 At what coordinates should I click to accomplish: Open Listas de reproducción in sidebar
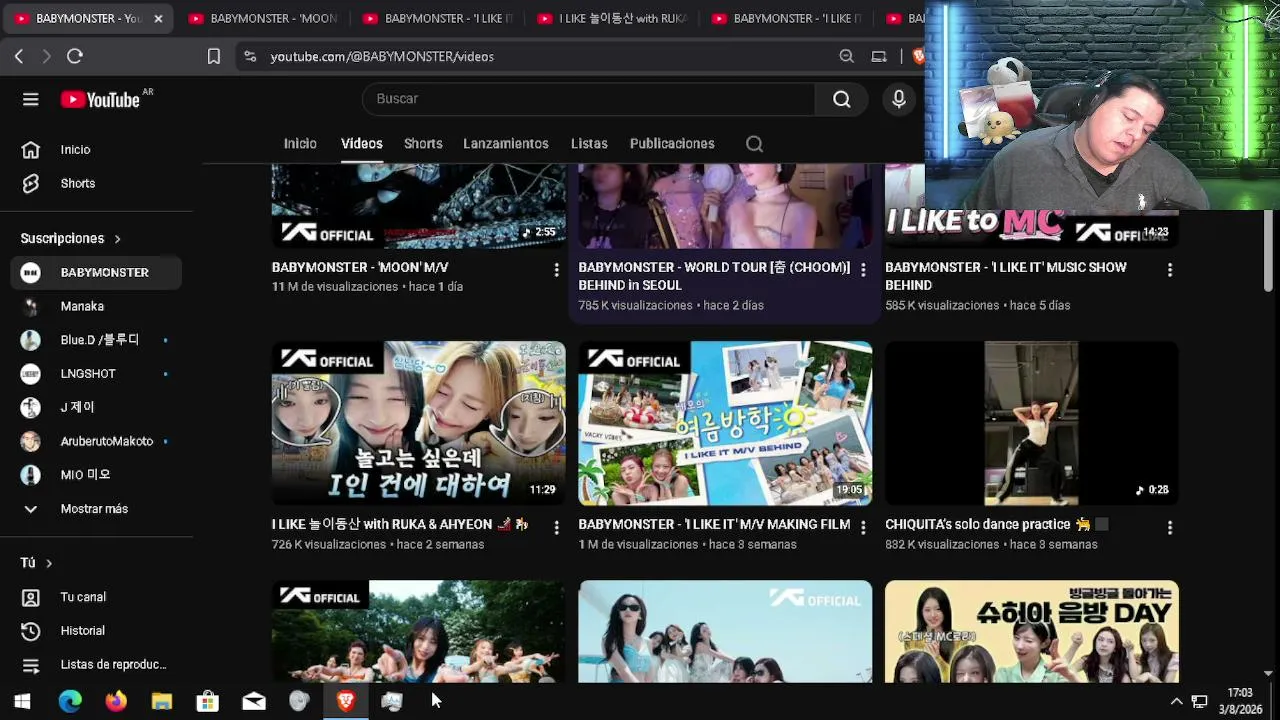[97, 665]
